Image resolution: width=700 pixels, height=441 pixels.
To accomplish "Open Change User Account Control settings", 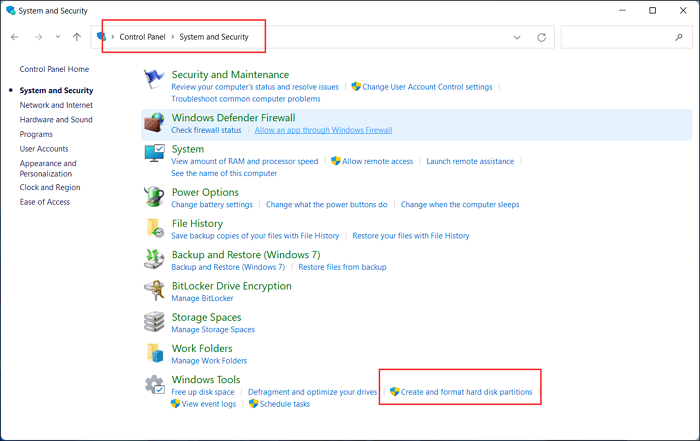I will coord(427,87).
